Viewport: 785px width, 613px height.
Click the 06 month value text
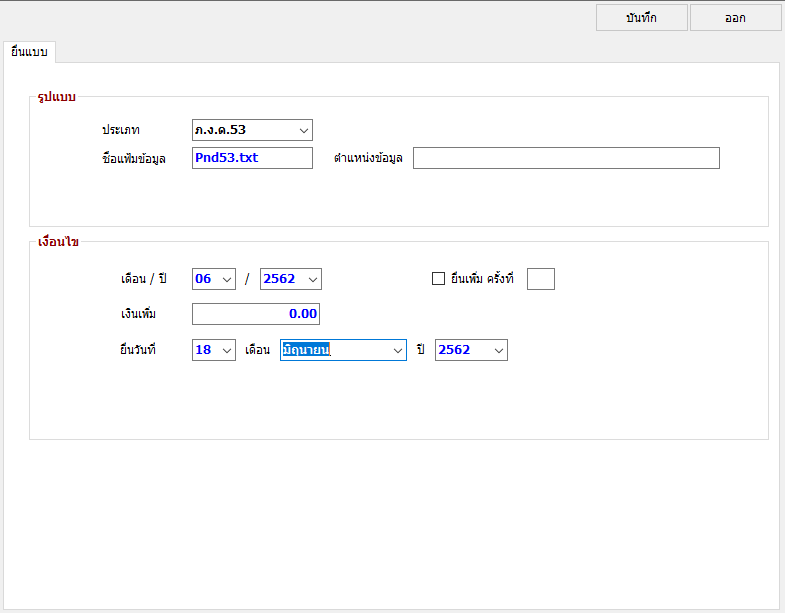point(203,278)
